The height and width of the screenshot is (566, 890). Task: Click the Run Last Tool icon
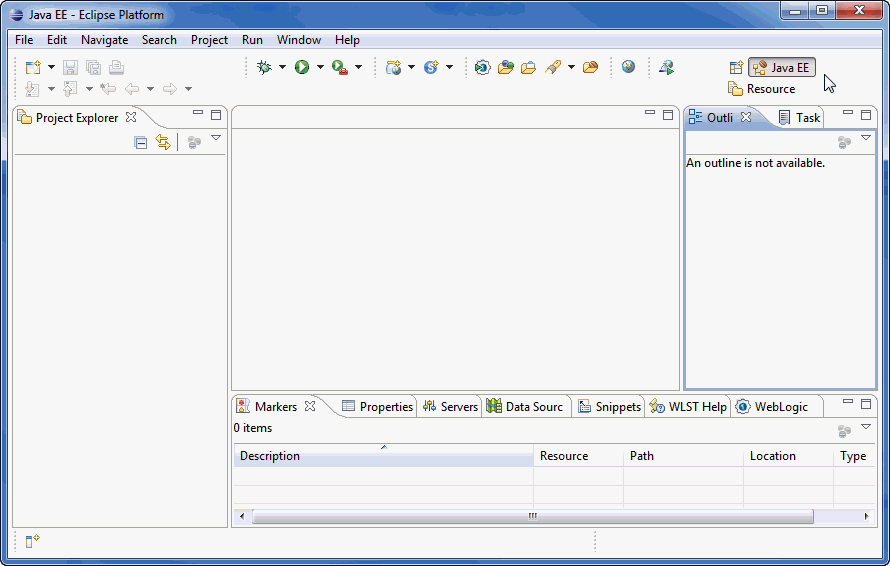pos(340,67)
